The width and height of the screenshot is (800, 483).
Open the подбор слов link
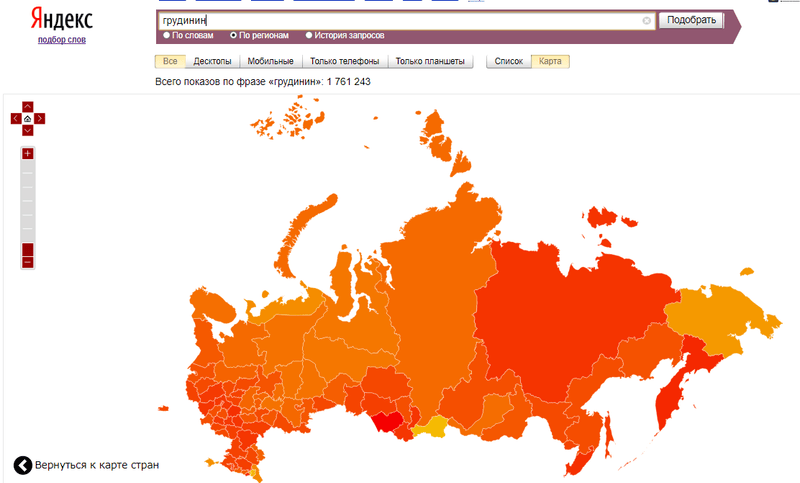tap(62, 40)
